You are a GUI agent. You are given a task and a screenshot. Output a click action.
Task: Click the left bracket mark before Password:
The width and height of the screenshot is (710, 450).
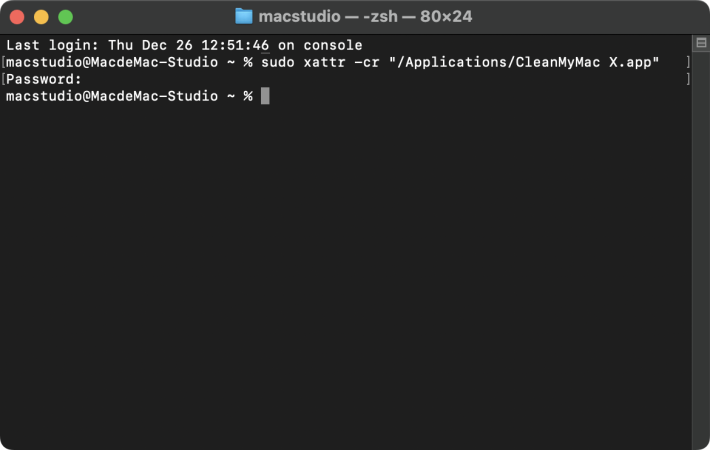pos(3,79)
